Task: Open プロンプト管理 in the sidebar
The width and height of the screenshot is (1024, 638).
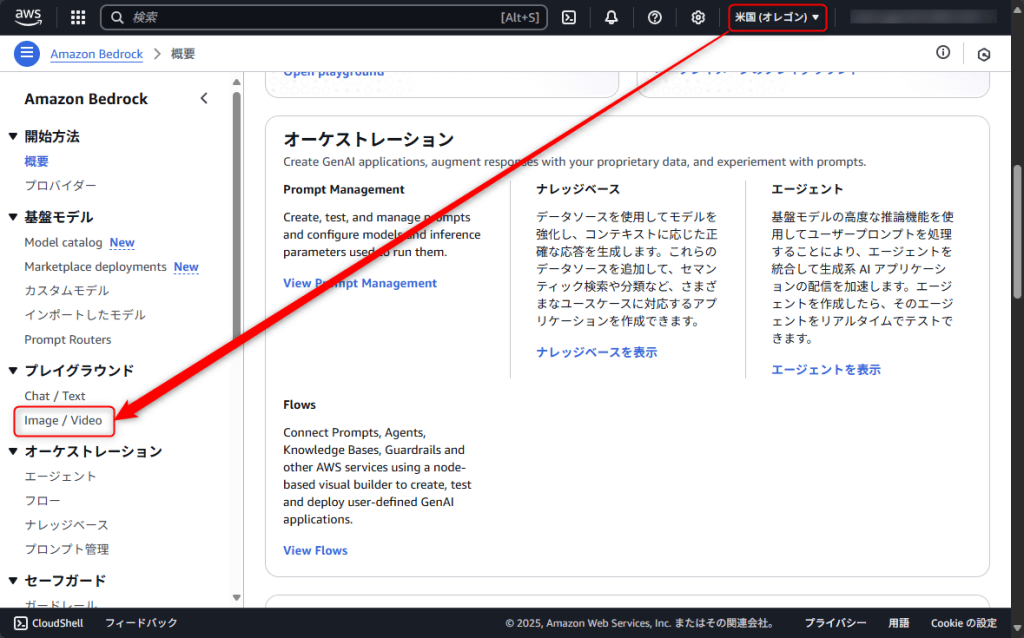Action: click(x=67, y=549)
